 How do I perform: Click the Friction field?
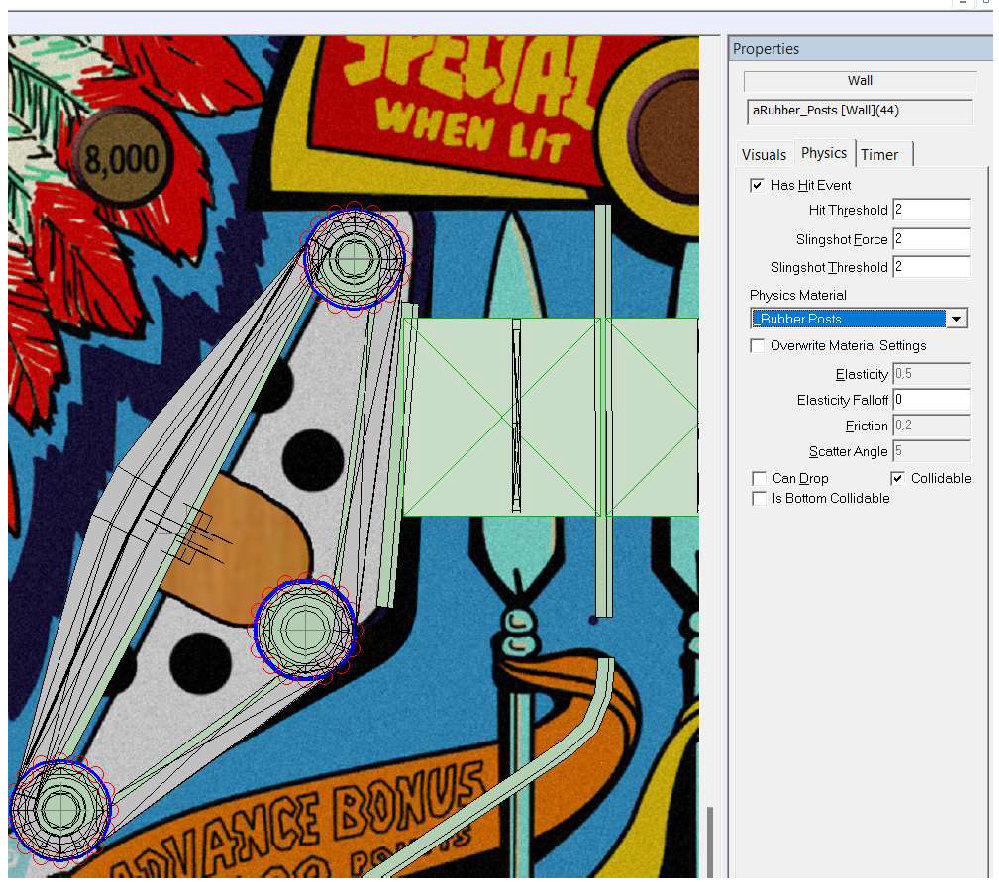pos(931,425)
